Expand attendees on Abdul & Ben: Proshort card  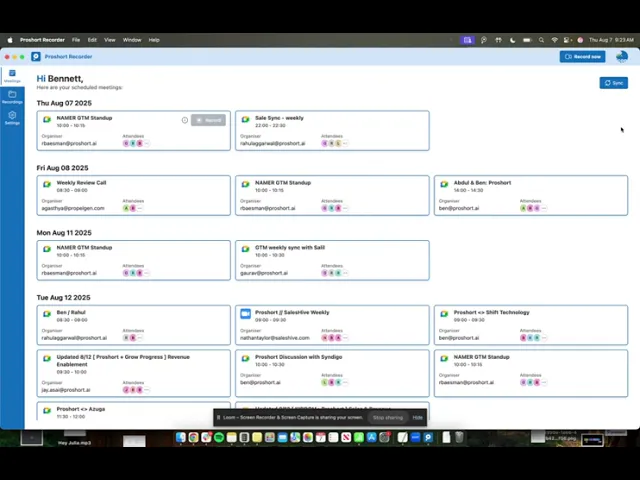coord(544,208)
